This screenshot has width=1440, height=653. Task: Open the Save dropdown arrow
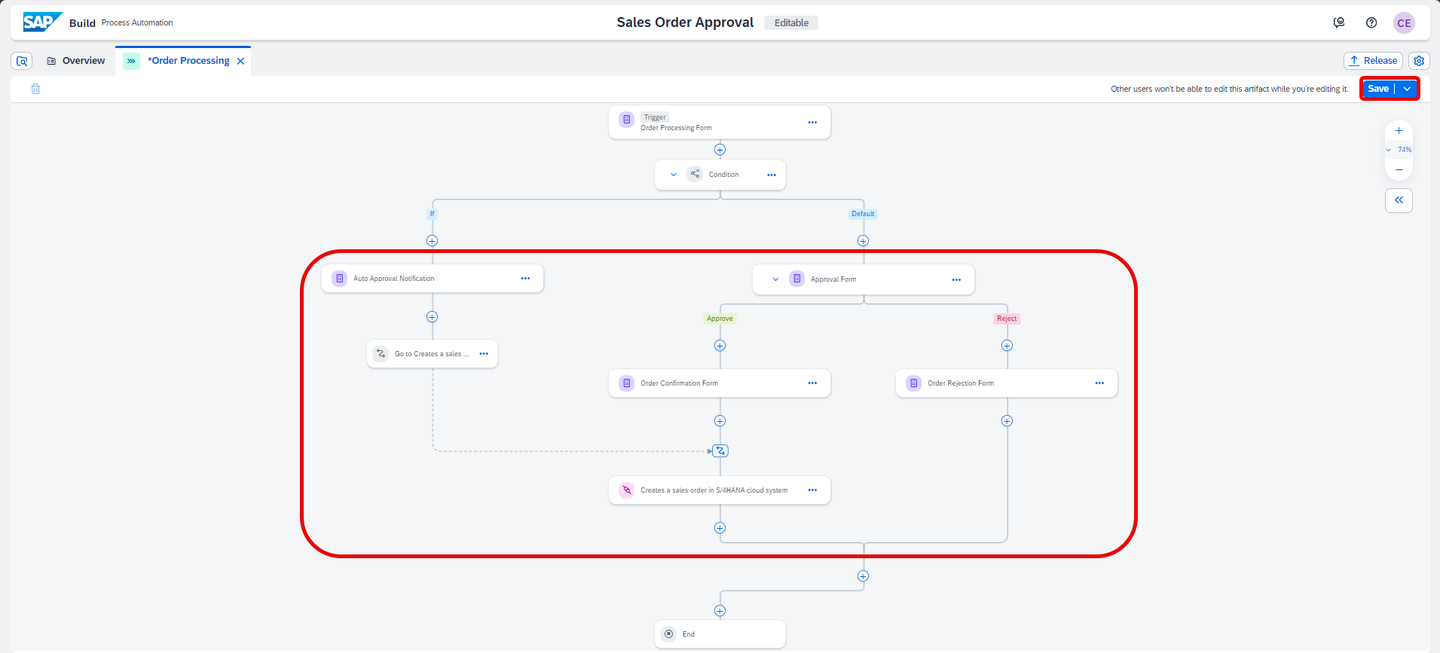pos(1407,89)
